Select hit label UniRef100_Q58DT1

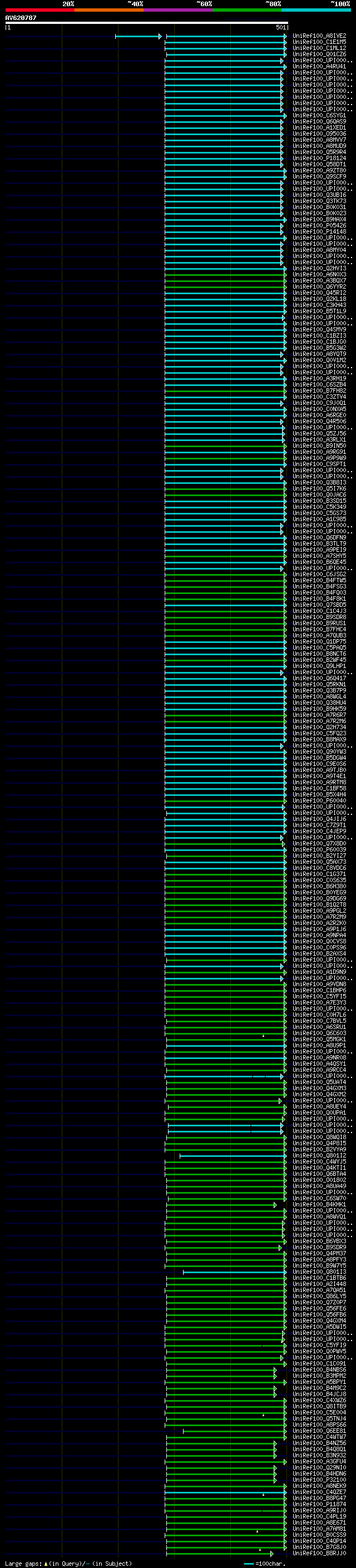click(319, 164)
